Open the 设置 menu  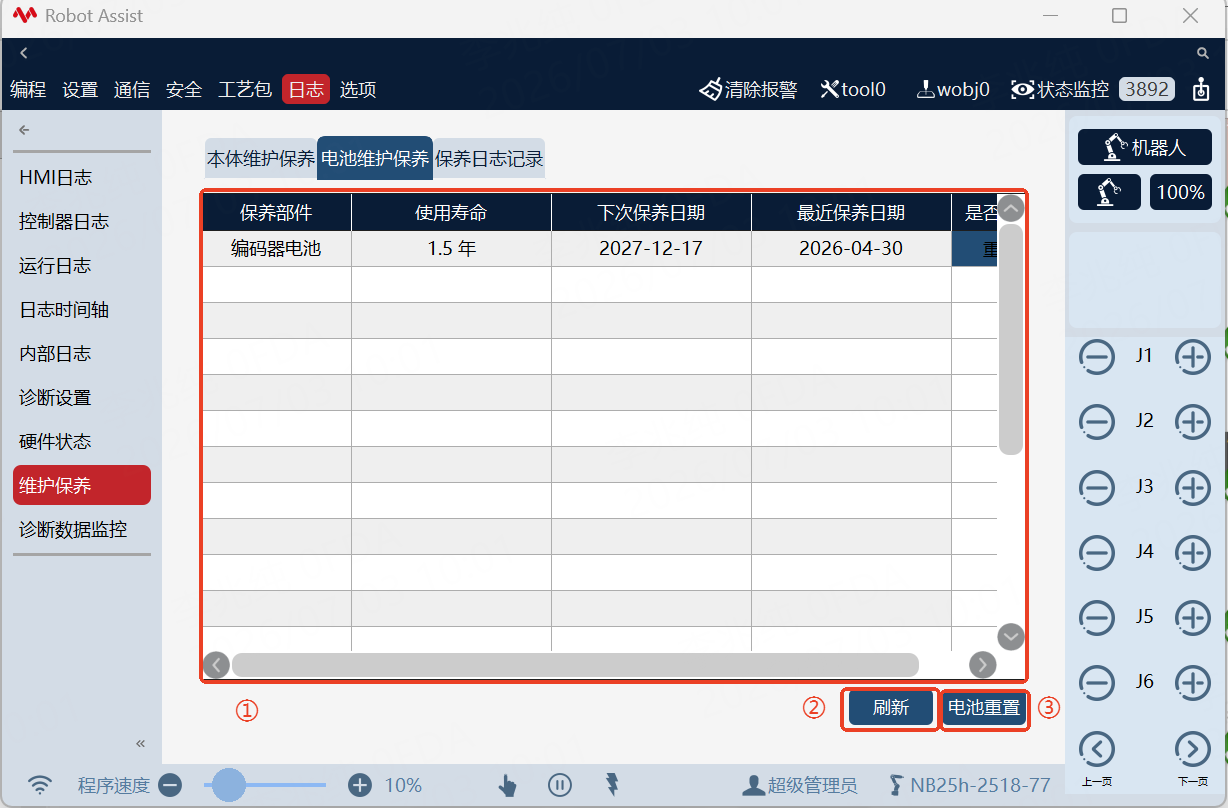(80, 89)
